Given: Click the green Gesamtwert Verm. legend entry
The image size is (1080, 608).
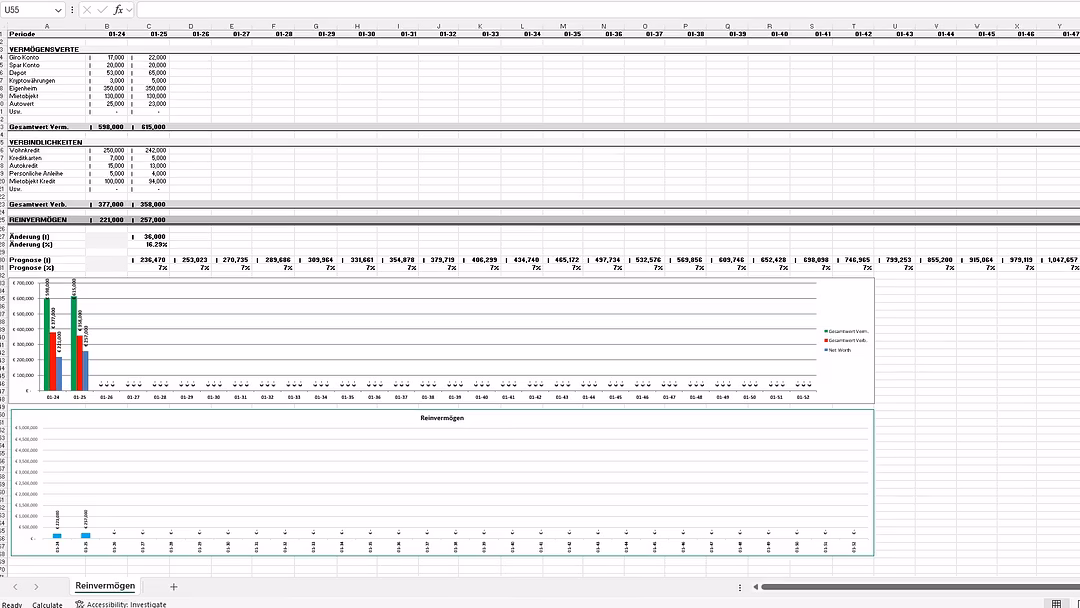Looking at the screenshot, I should click(846, 331).
